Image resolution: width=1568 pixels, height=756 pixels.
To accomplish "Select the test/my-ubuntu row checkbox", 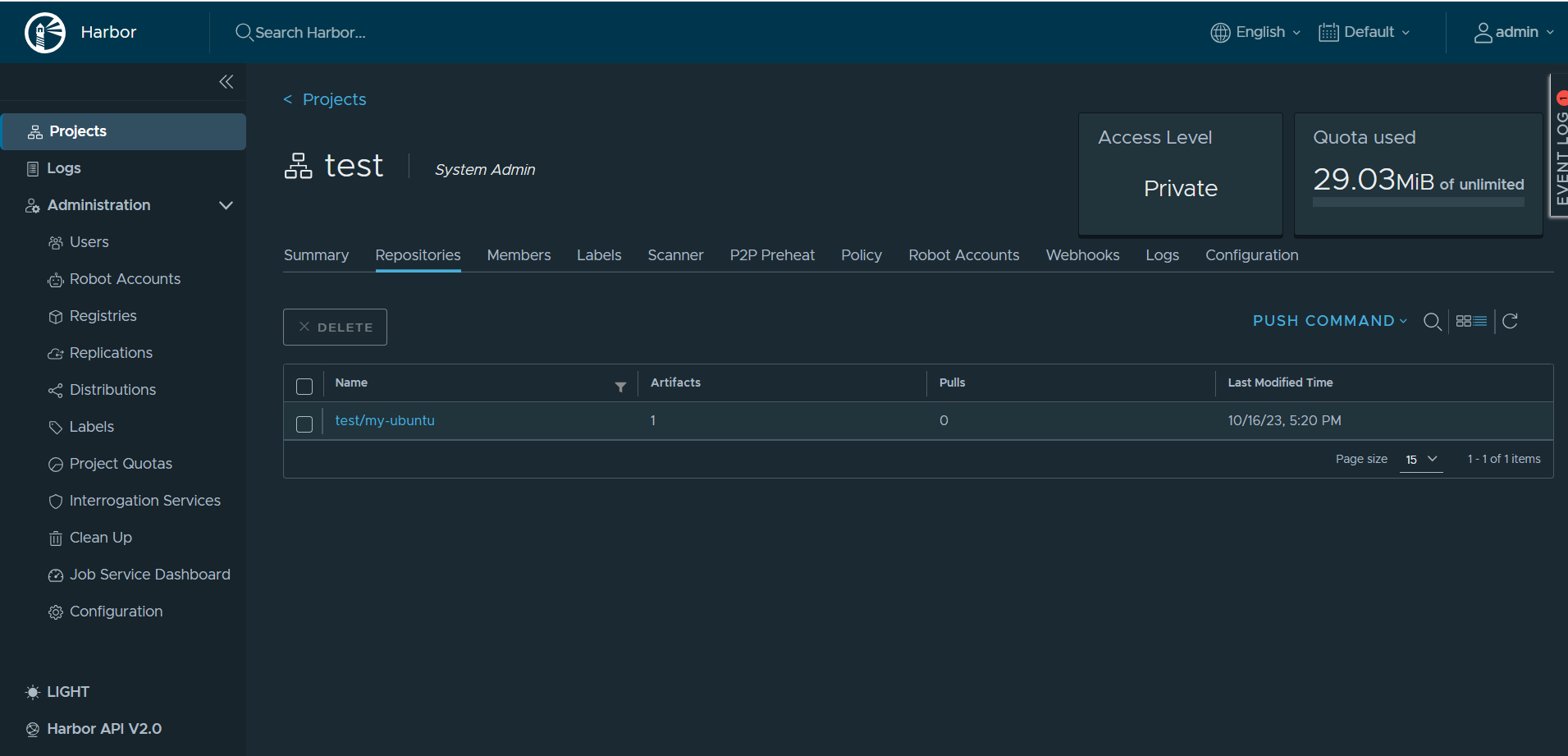I will pyautogui.click(x=304, y=424).
